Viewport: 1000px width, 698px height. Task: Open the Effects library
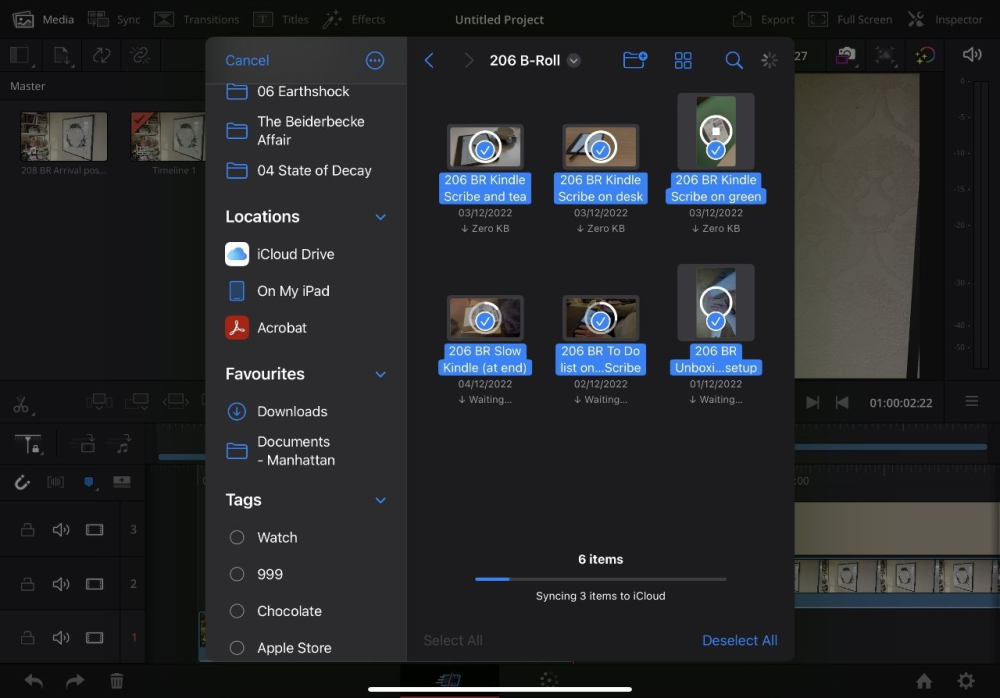tap(355, 18)
